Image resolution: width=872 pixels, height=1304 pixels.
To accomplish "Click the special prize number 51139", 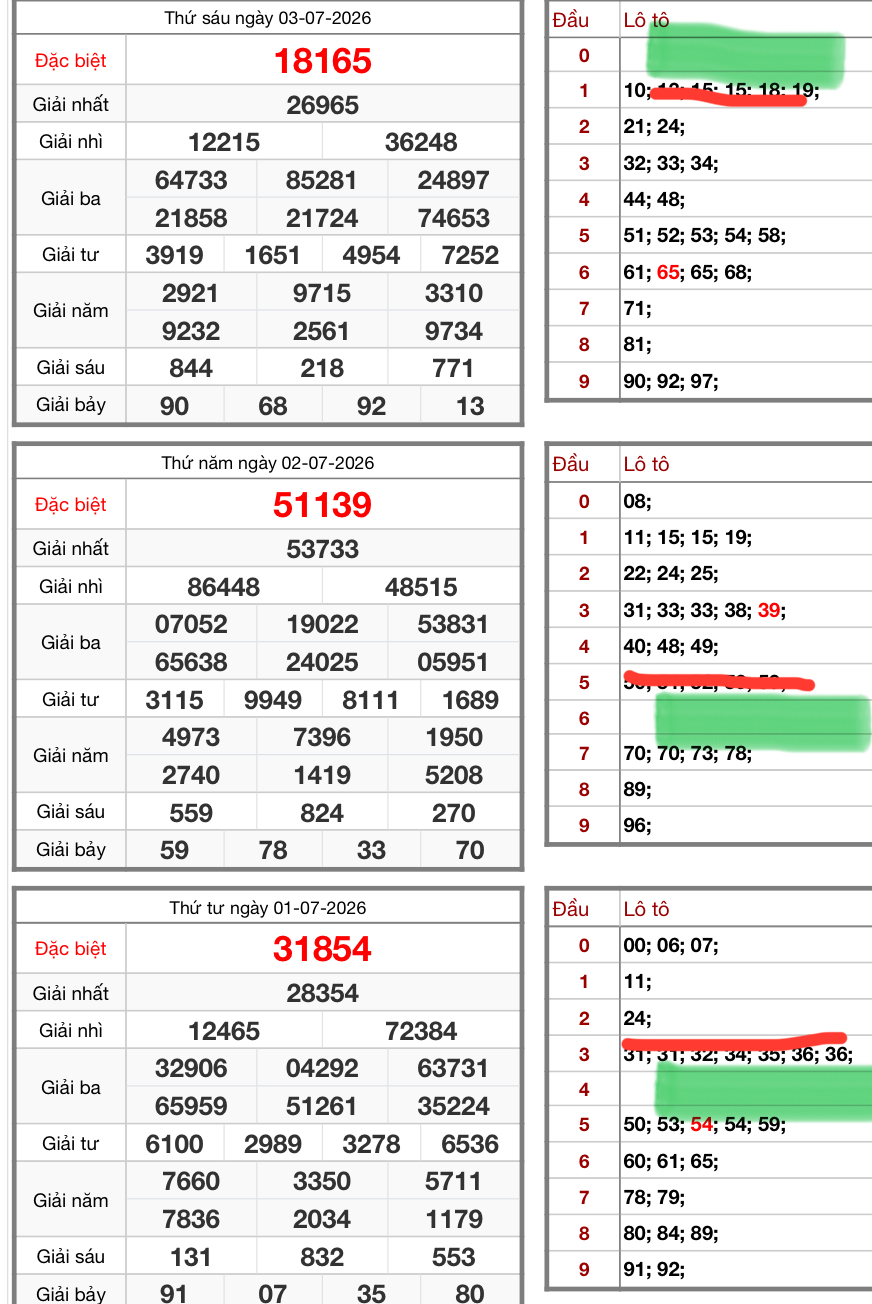I will [x=322, y=505].
